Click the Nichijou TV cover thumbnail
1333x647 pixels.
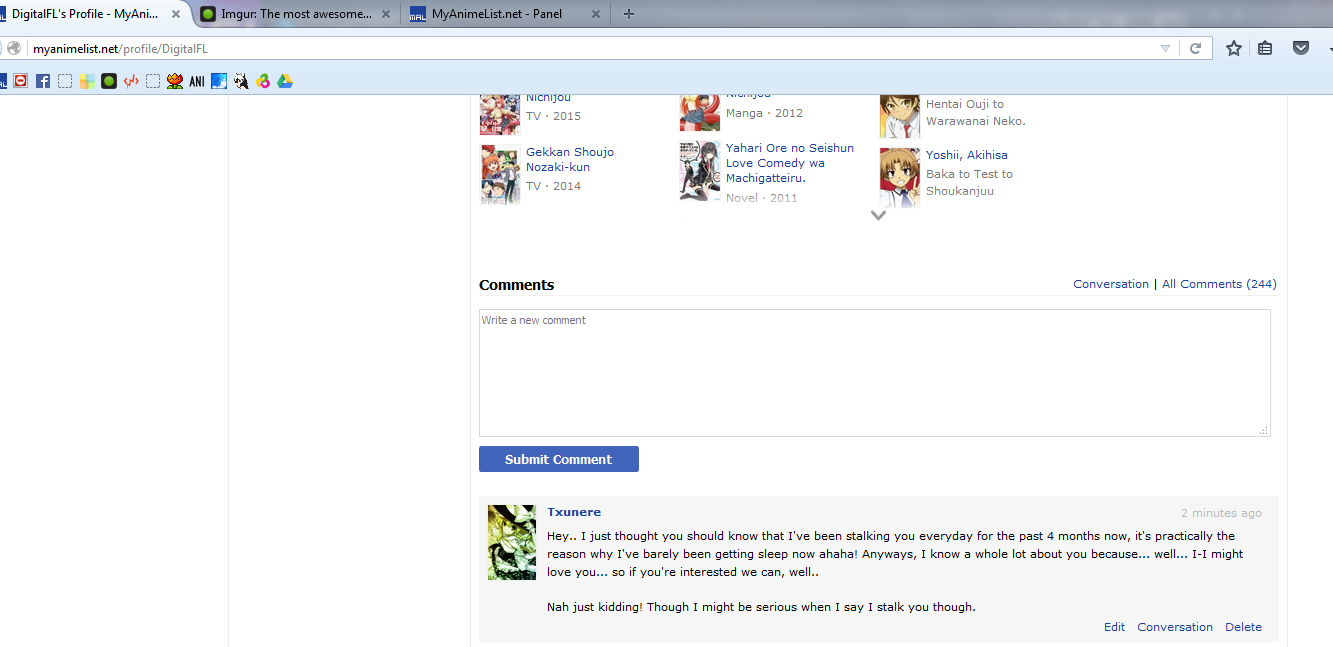pyautogui.click(x=500, y=113)
